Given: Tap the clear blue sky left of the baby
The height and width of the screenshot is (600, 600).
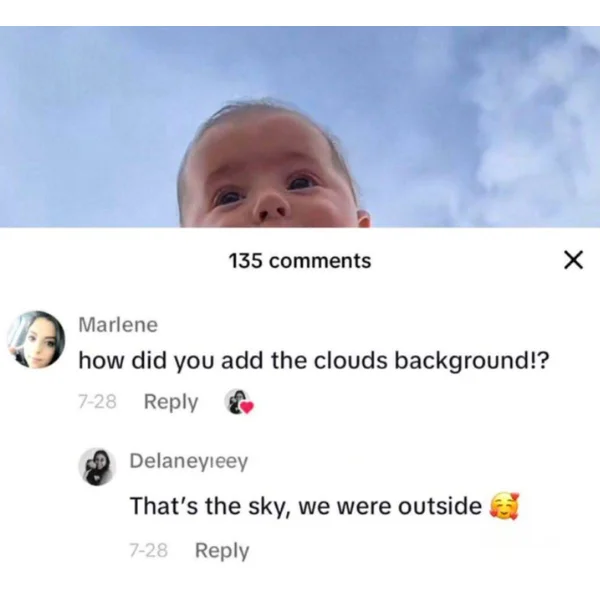Looking at the screenshot, I should pos(88,126).
